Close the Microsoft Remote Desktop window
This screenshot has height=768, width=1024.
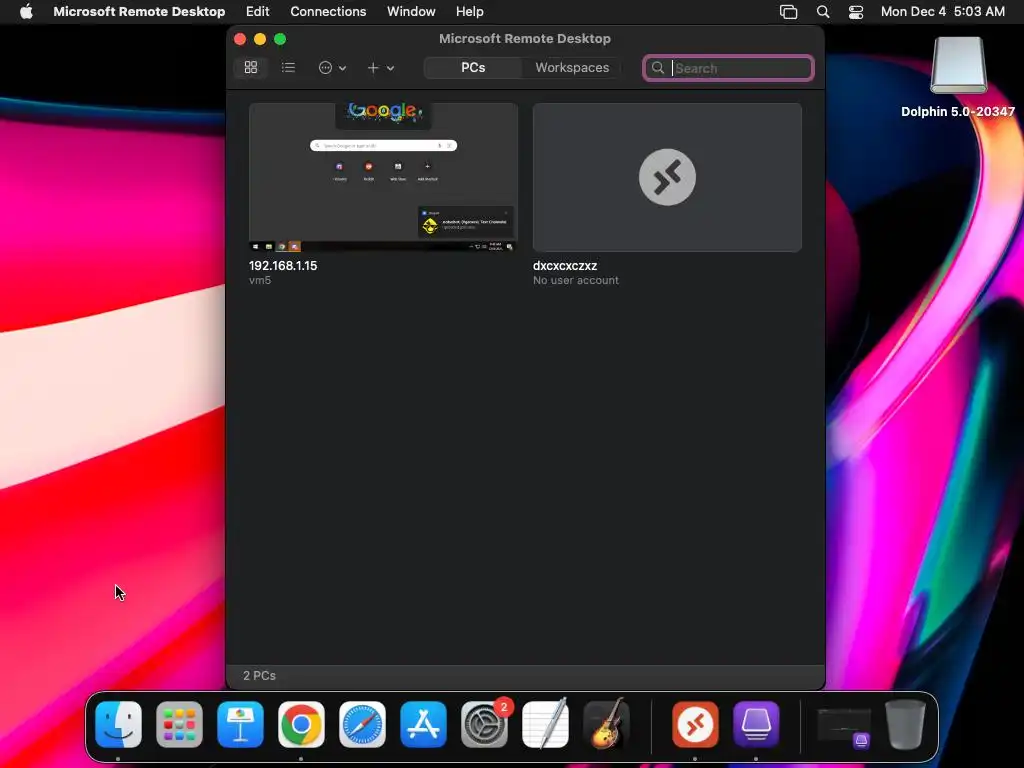point(240,39)
